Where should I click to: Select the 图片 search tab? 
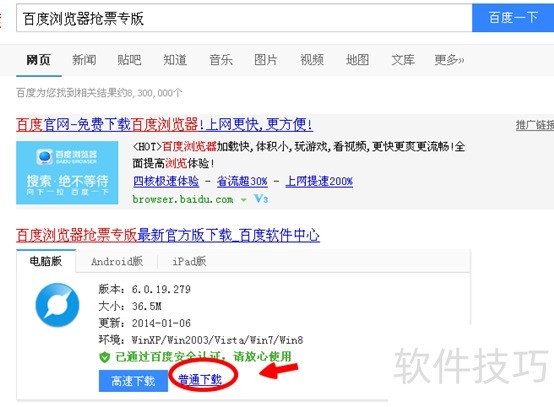click(266, 60)
